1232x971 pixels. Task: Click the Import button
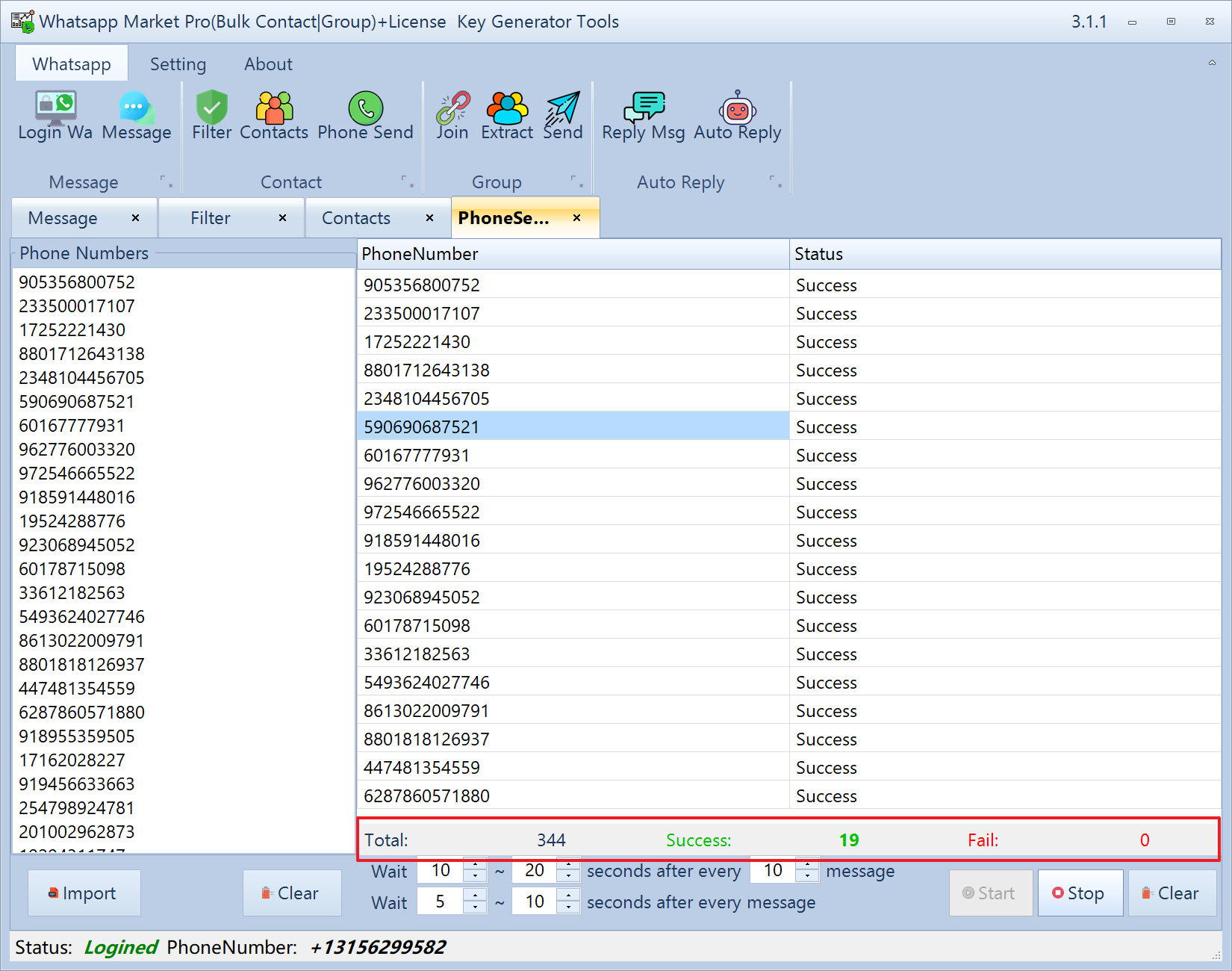click(84, 893)
